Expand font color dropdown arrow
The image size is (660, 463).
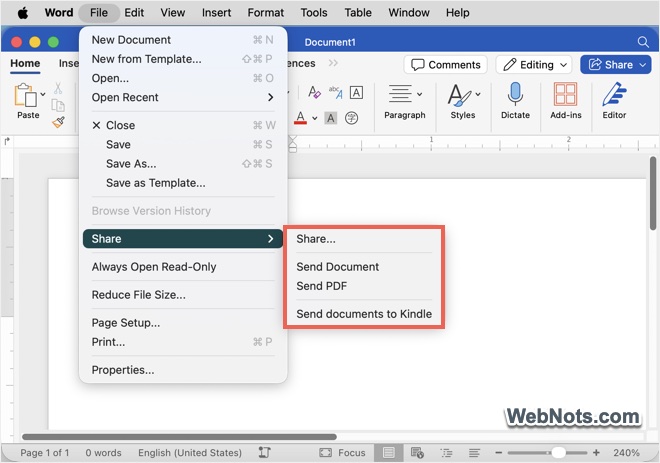pos(314,118)
